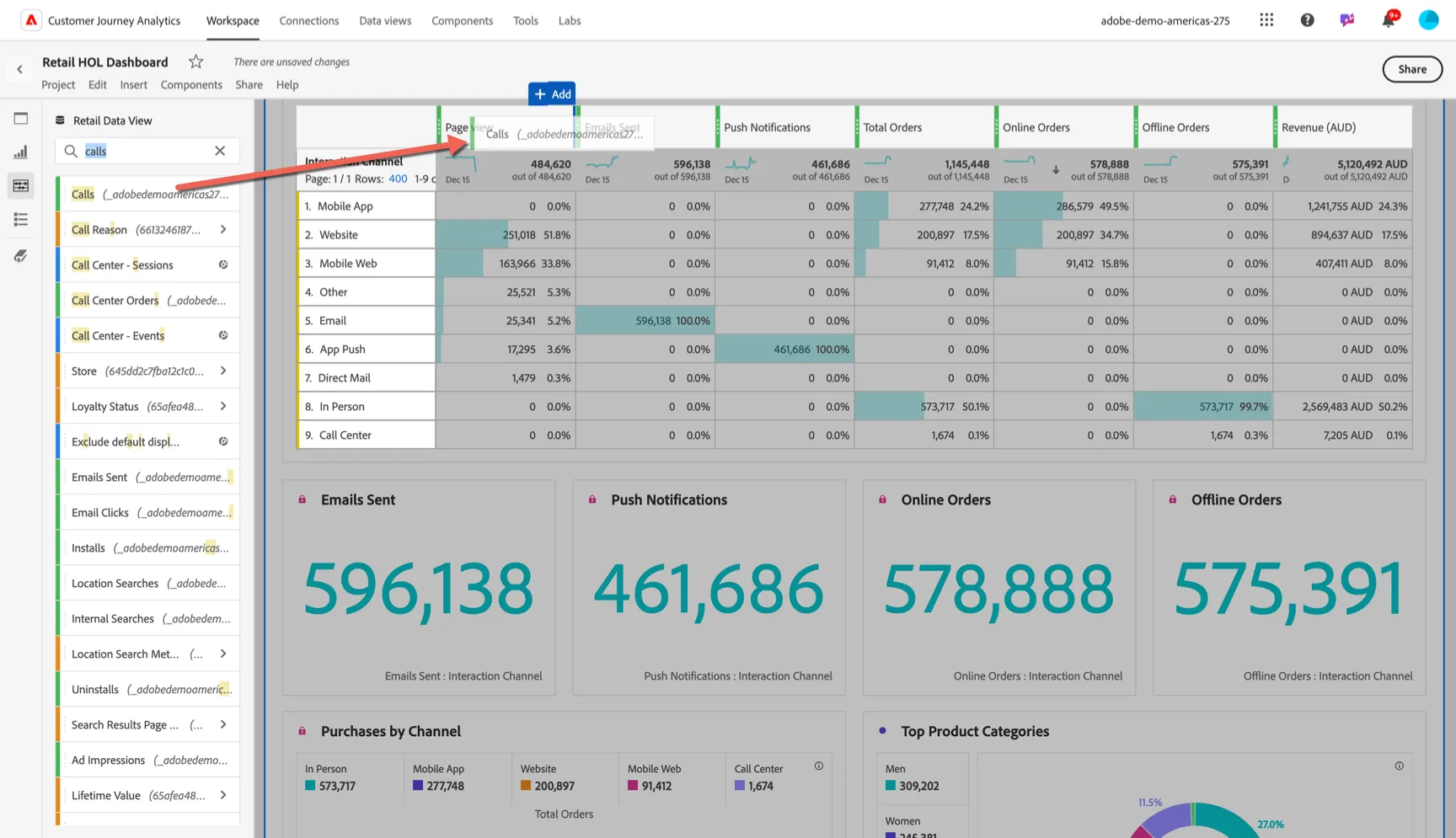Click the Call Center - Events segment icon

tap(223, 335)
